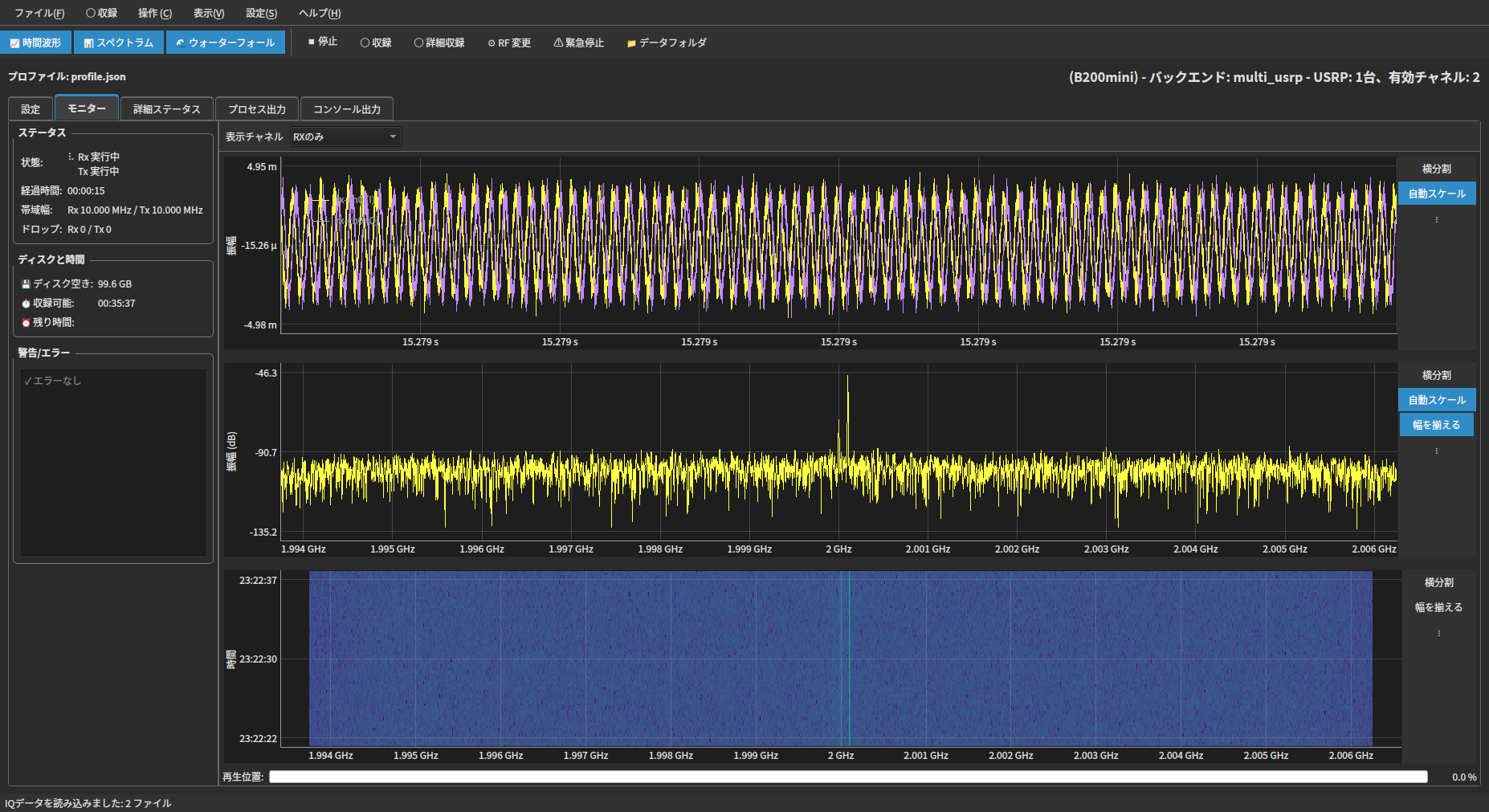Viewport: 1489px width, 812px height.
Task: Open the spectrum plot's more-options dots
Action: (1437, 451)
